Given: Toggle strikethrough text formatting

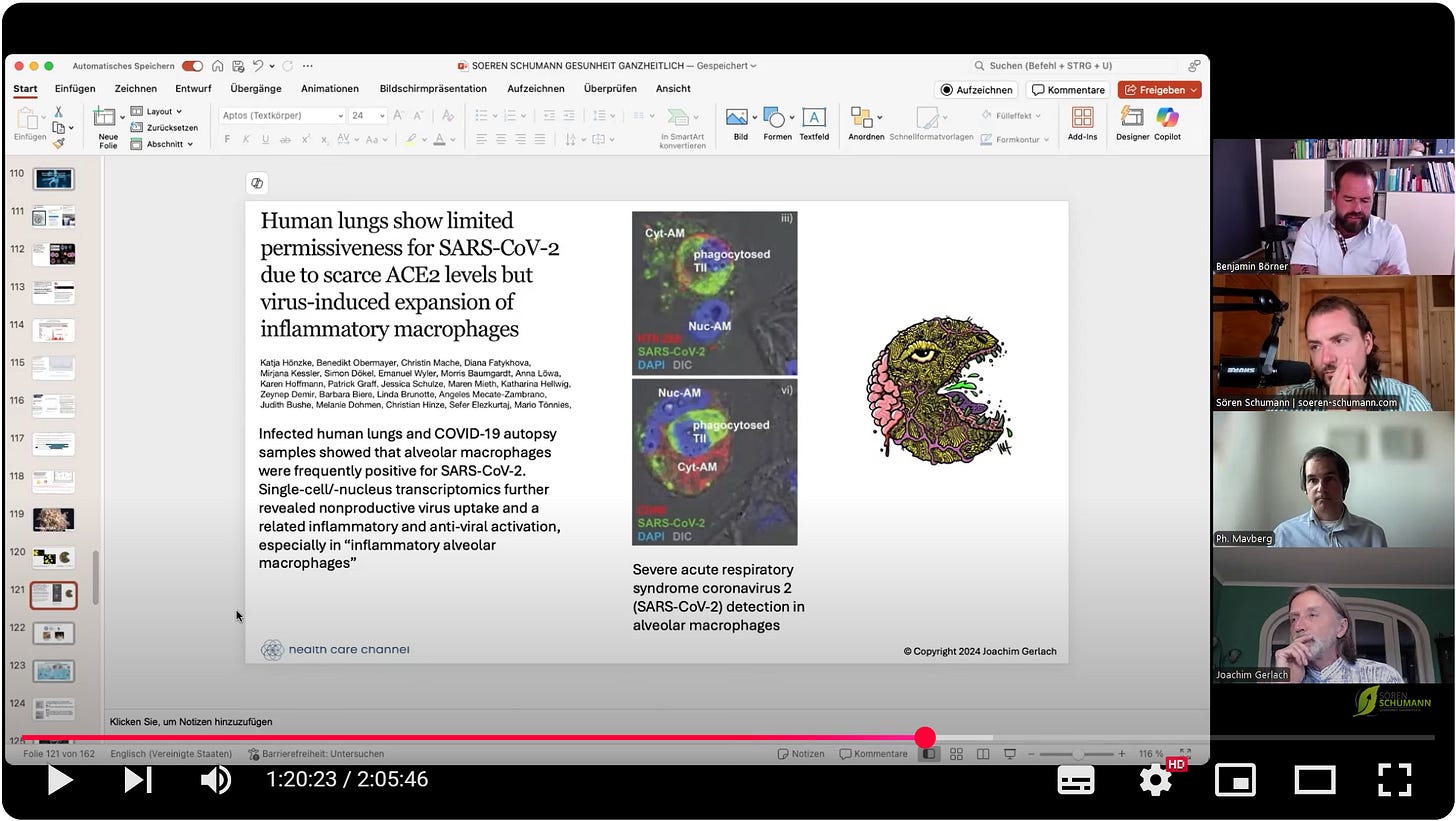Looking at the screenshot, I should pos(286,140).
